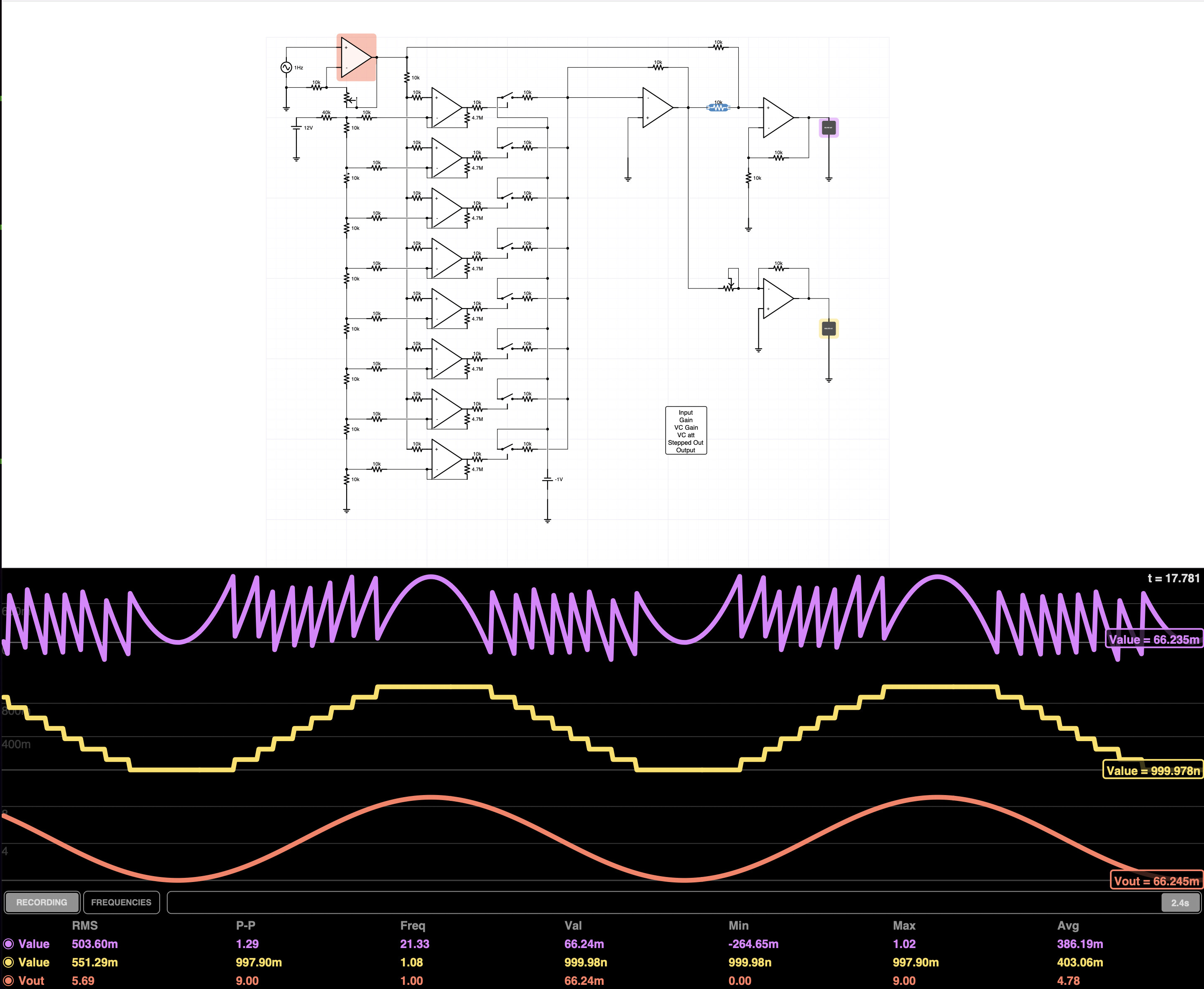Select the 12V battery component
Screen dimensions: 1204x989
tap(296, 127)
